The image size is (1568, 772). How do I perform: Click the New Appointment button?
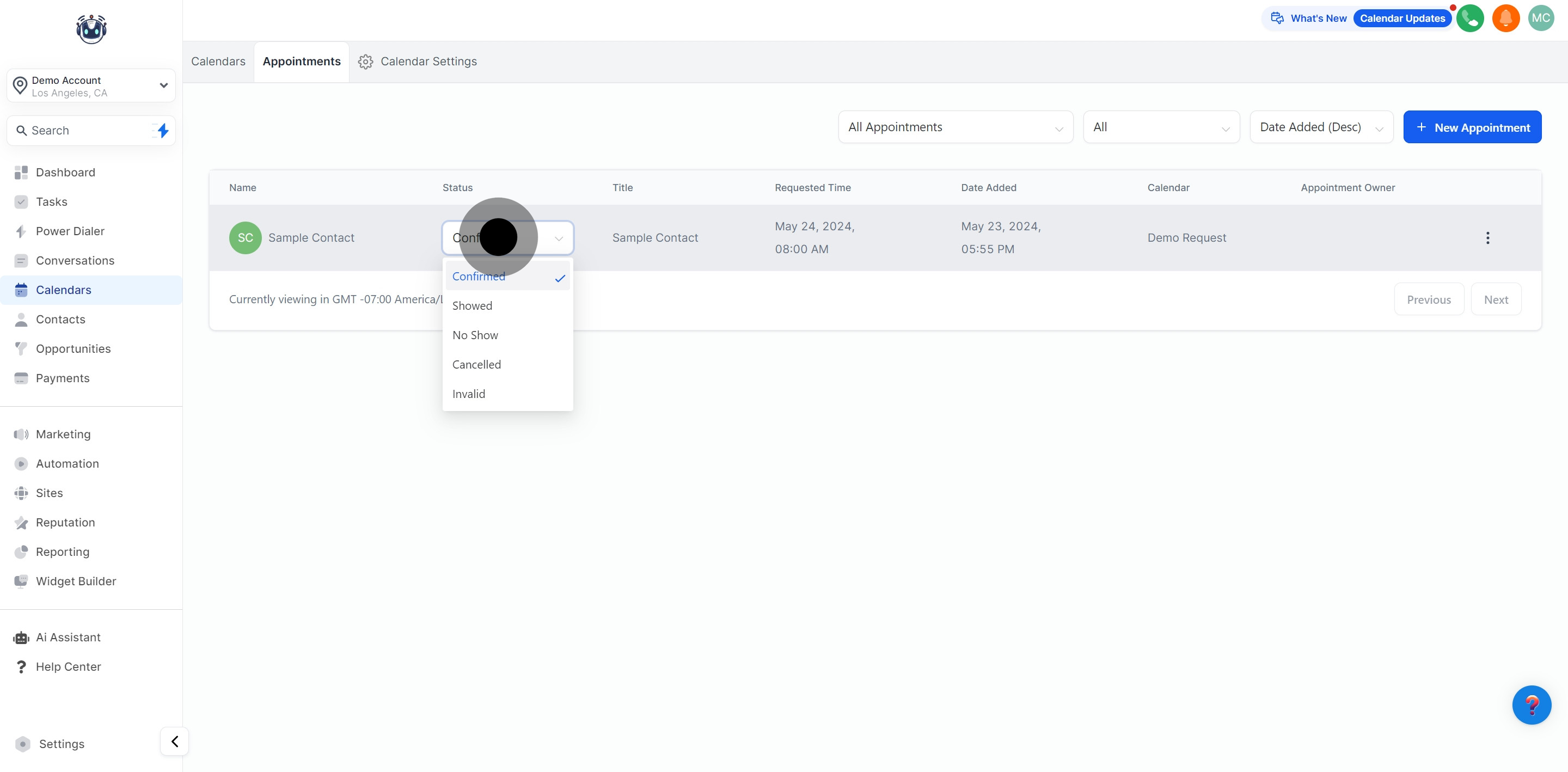click(1472, 127)
